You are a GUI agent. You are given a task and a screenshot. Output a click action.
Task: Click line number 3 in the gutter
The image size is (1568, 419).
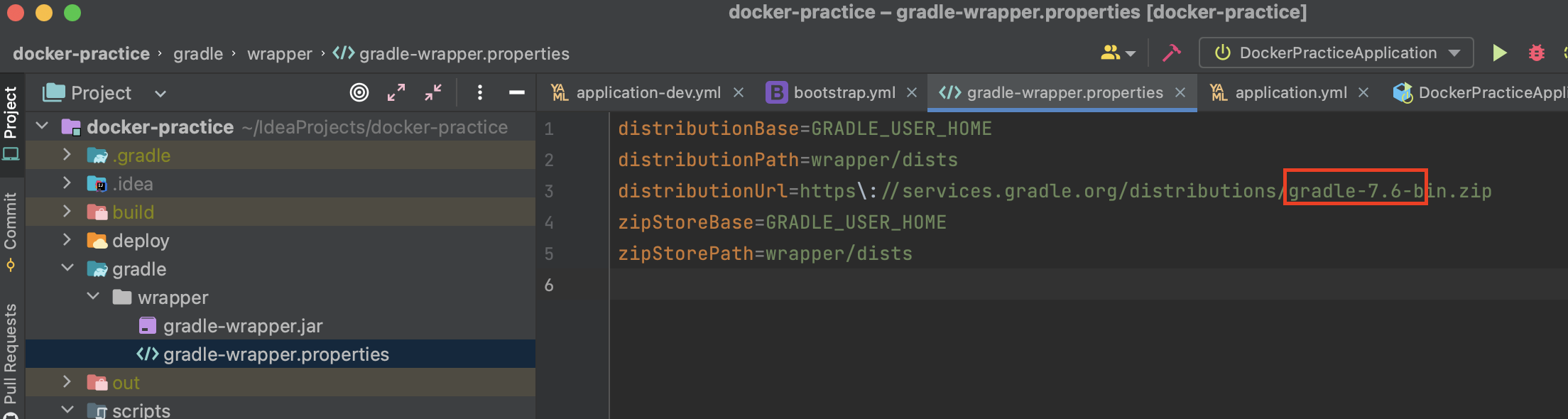[549, 191]
